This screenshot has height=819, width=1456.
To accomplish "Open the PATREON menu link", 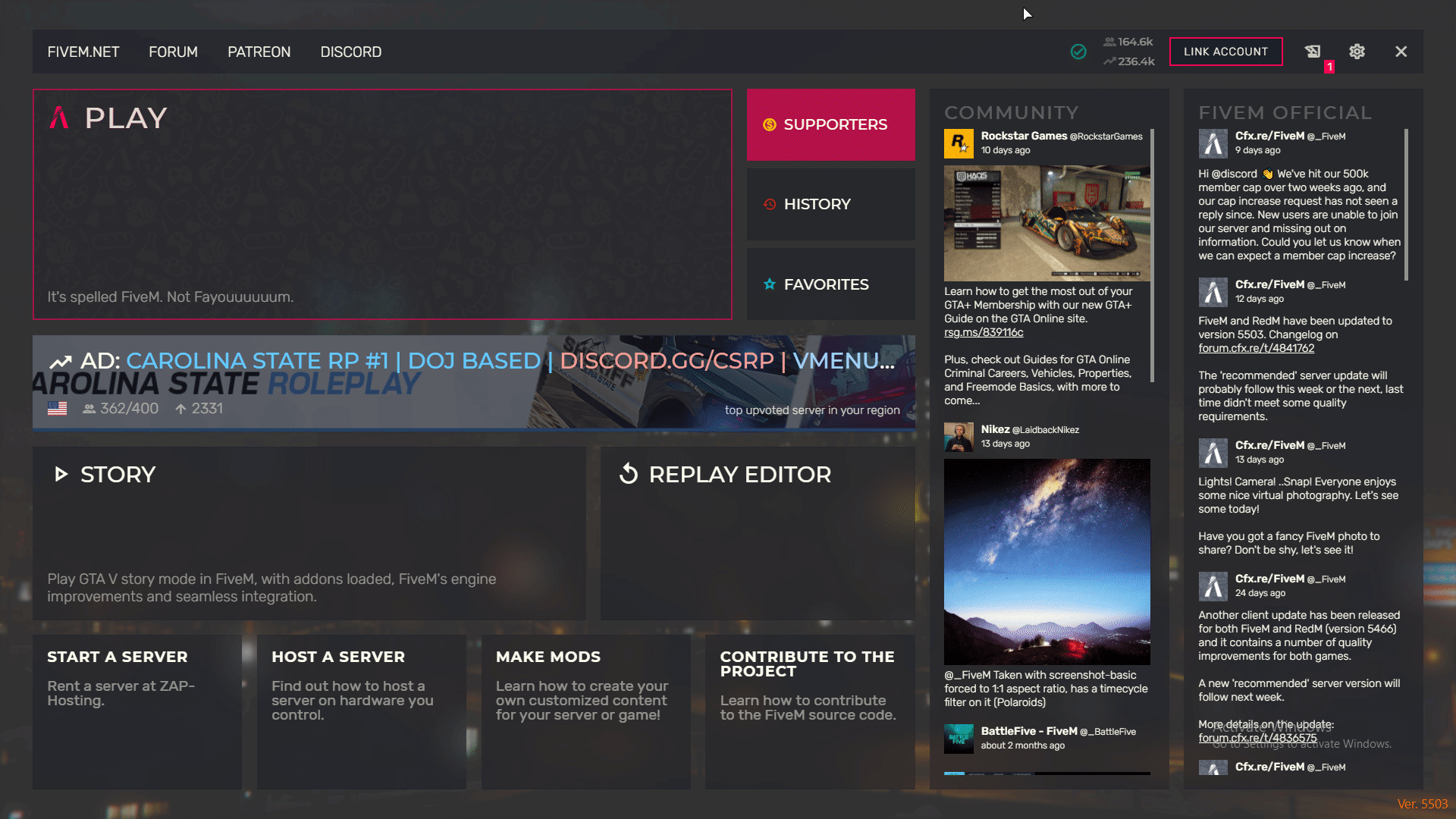I will pyautogui.click(x=259, y=52).
